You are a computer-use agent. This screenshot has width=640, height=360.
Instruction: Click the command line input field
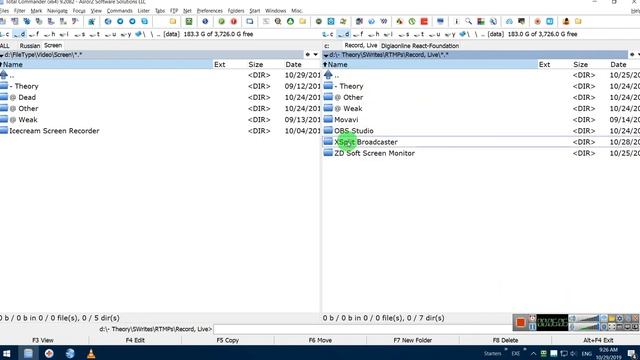tap(362, 329)
